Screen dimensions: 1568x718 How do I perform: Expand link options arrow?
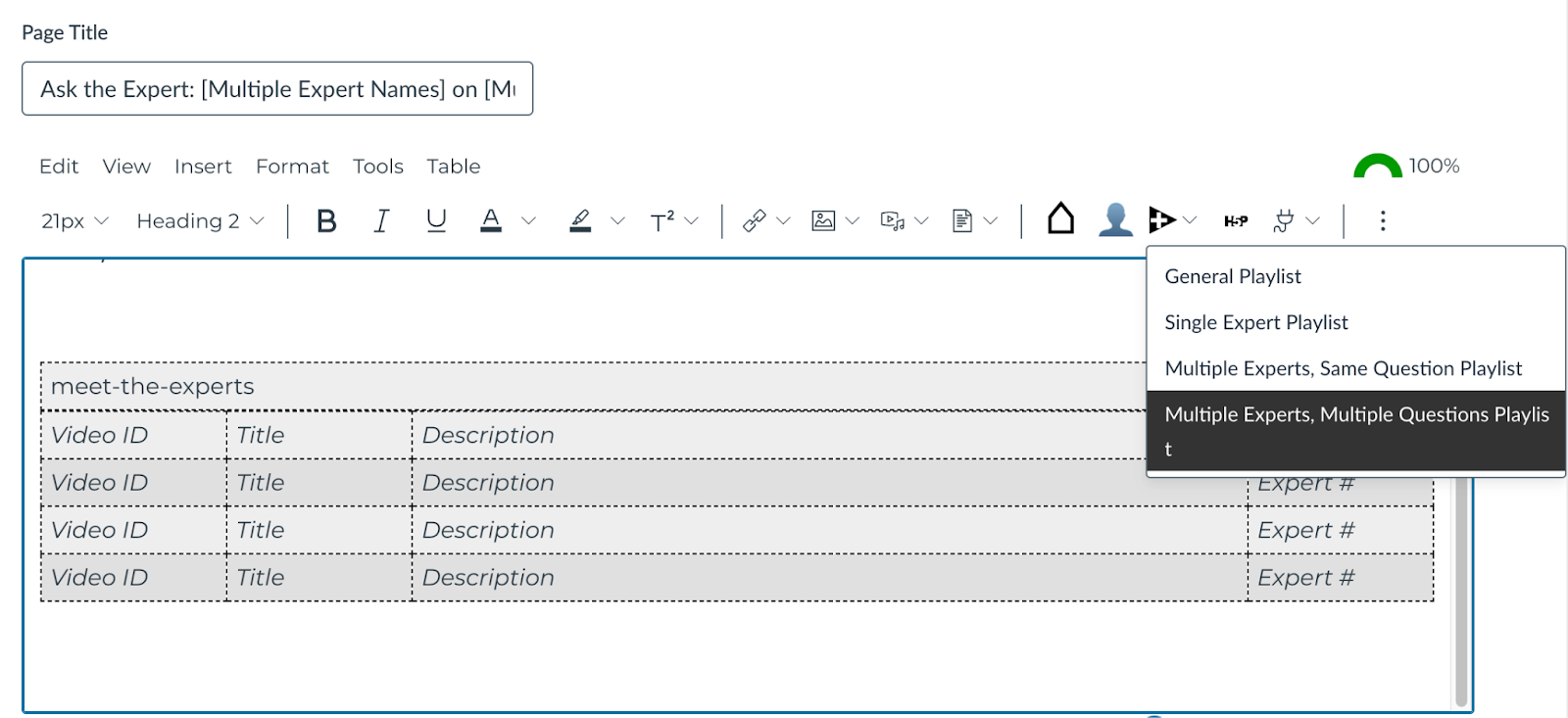tap(783, 221)
